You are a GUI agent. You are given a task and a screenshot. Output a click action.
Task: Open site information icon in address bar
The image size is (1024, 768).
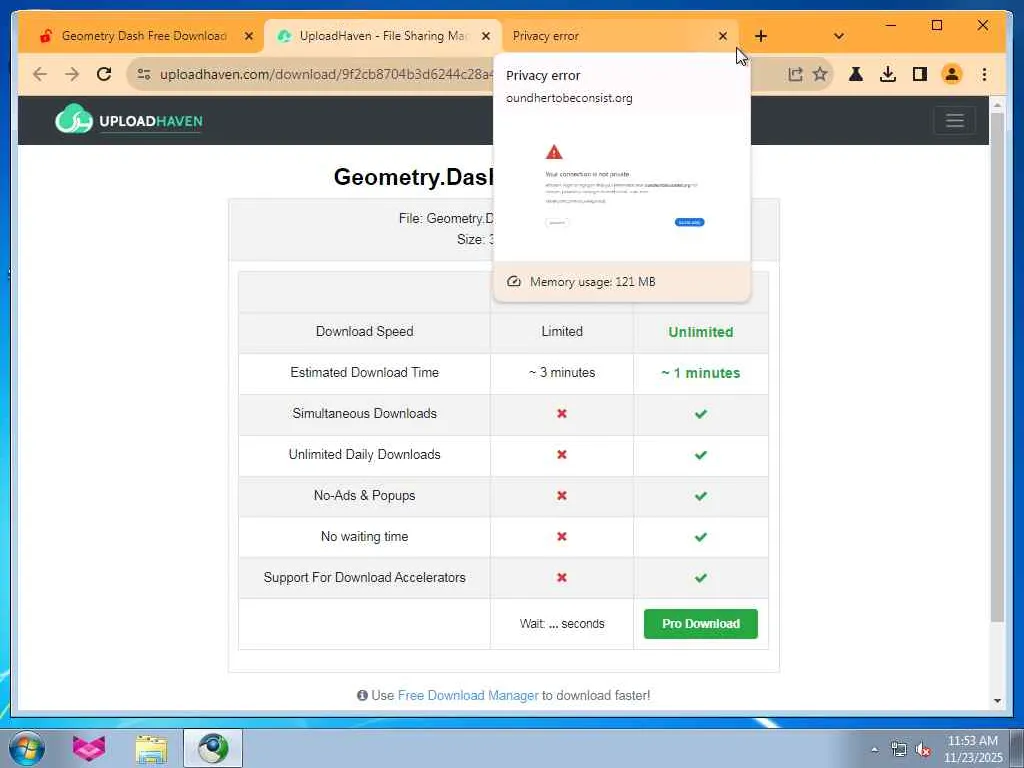tap(144, 74)
